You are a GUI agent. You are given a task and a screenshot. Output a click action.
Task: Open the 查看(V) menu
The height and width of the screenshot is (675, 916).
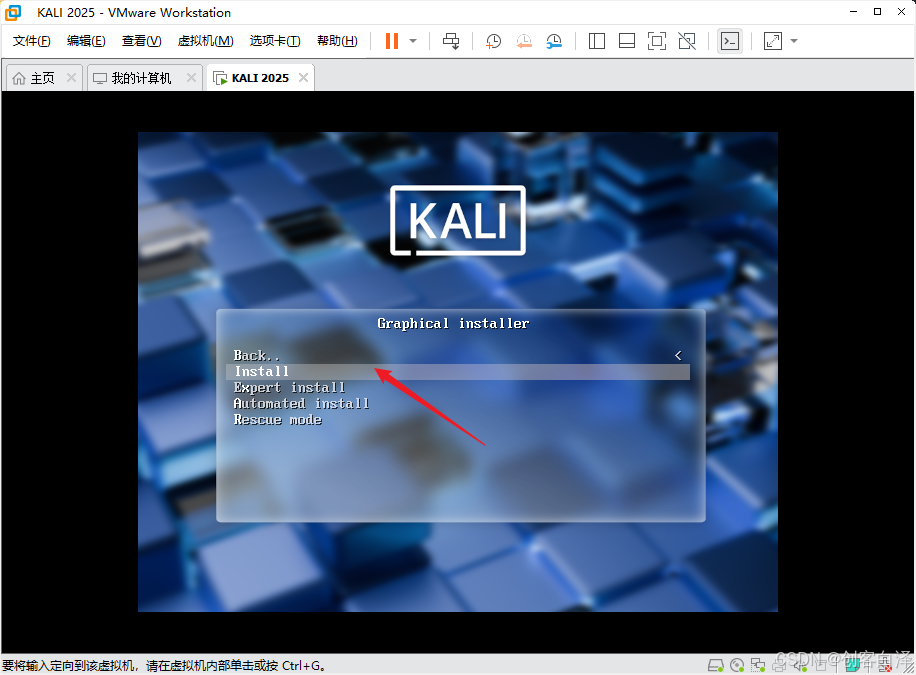tap(141, 41)
